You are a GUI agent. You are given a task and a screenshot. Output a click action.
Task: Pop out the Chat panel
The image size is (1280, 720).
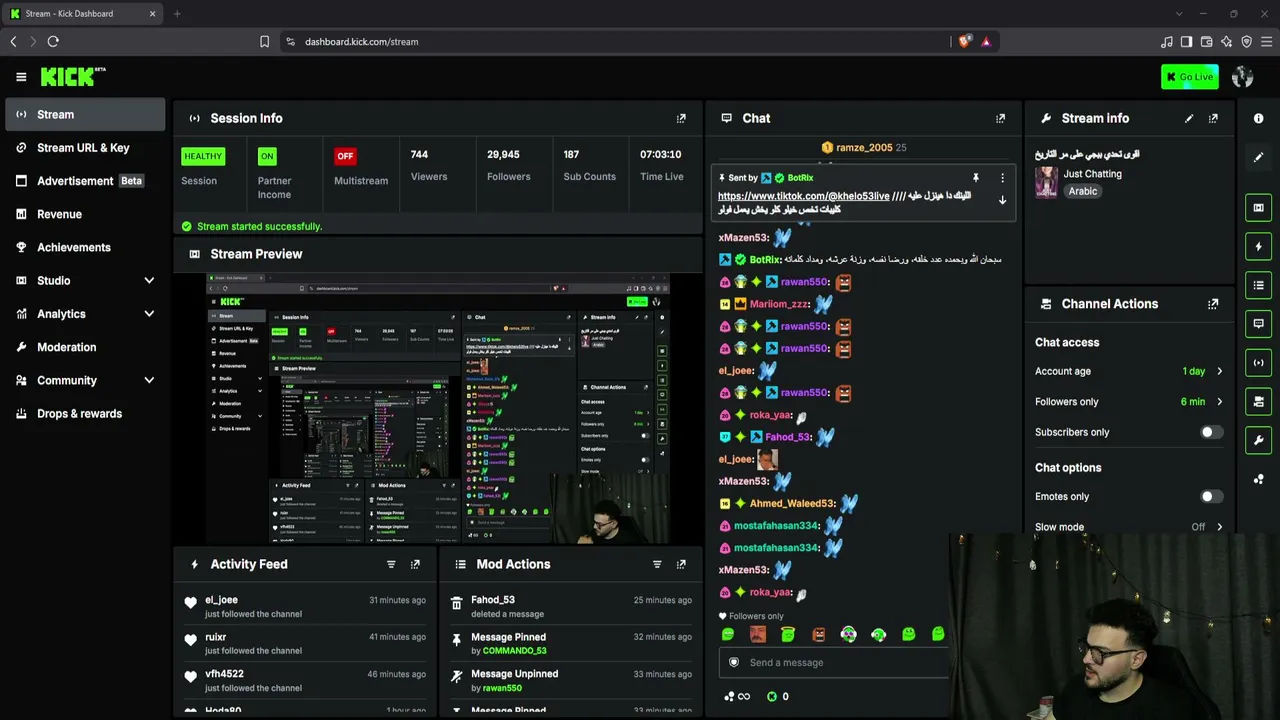tap(1000, 118)
